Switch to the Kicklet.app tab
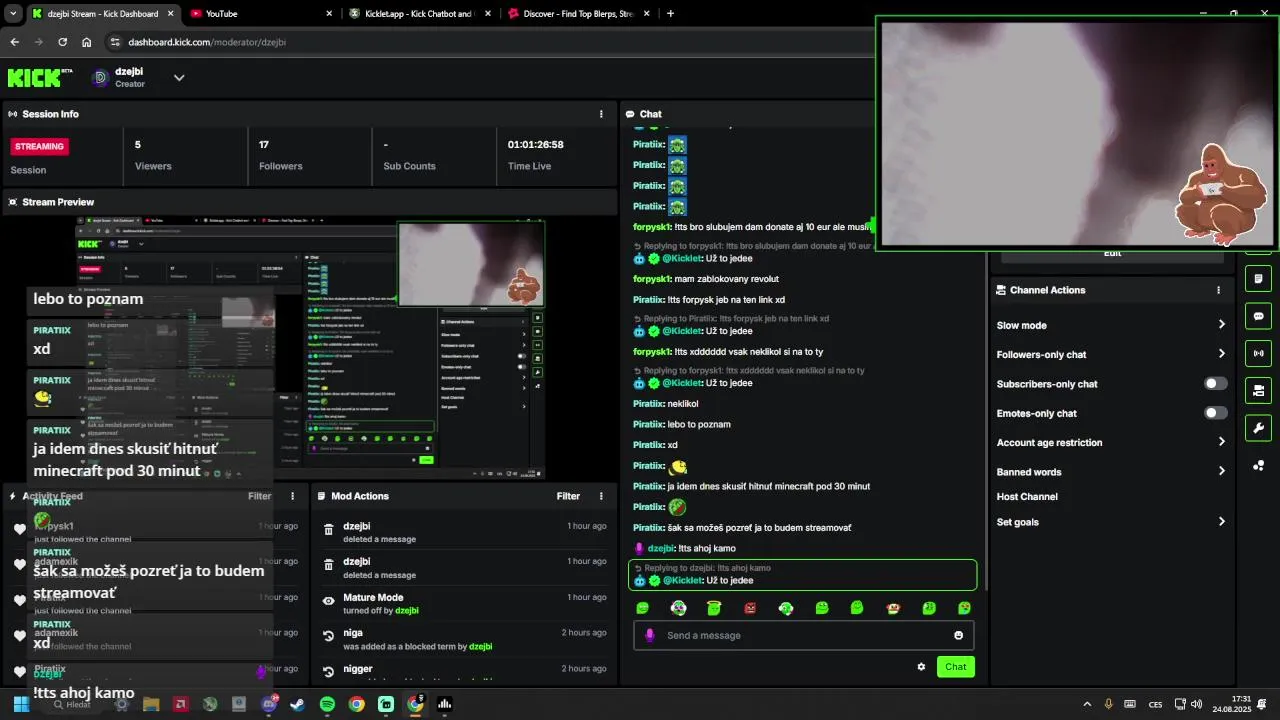 (x=420, y=14)
